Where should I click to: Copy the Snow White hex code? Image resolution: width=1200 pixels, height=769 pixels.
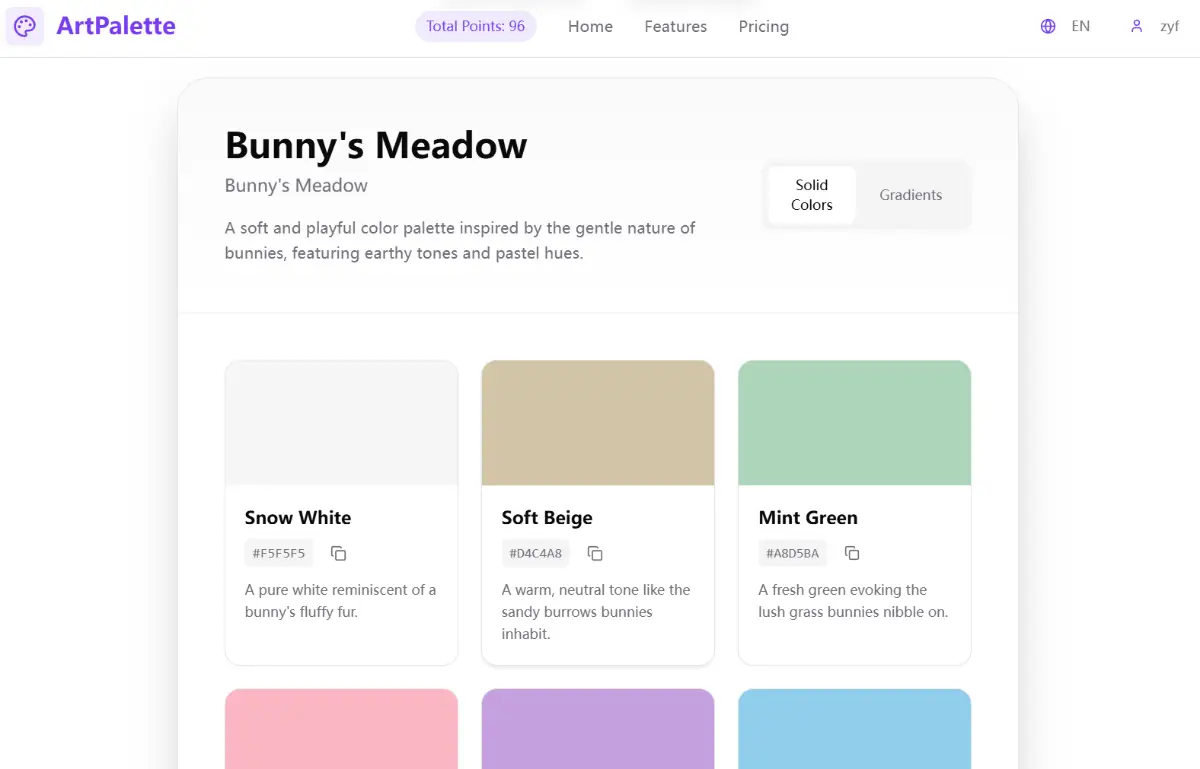339,553
